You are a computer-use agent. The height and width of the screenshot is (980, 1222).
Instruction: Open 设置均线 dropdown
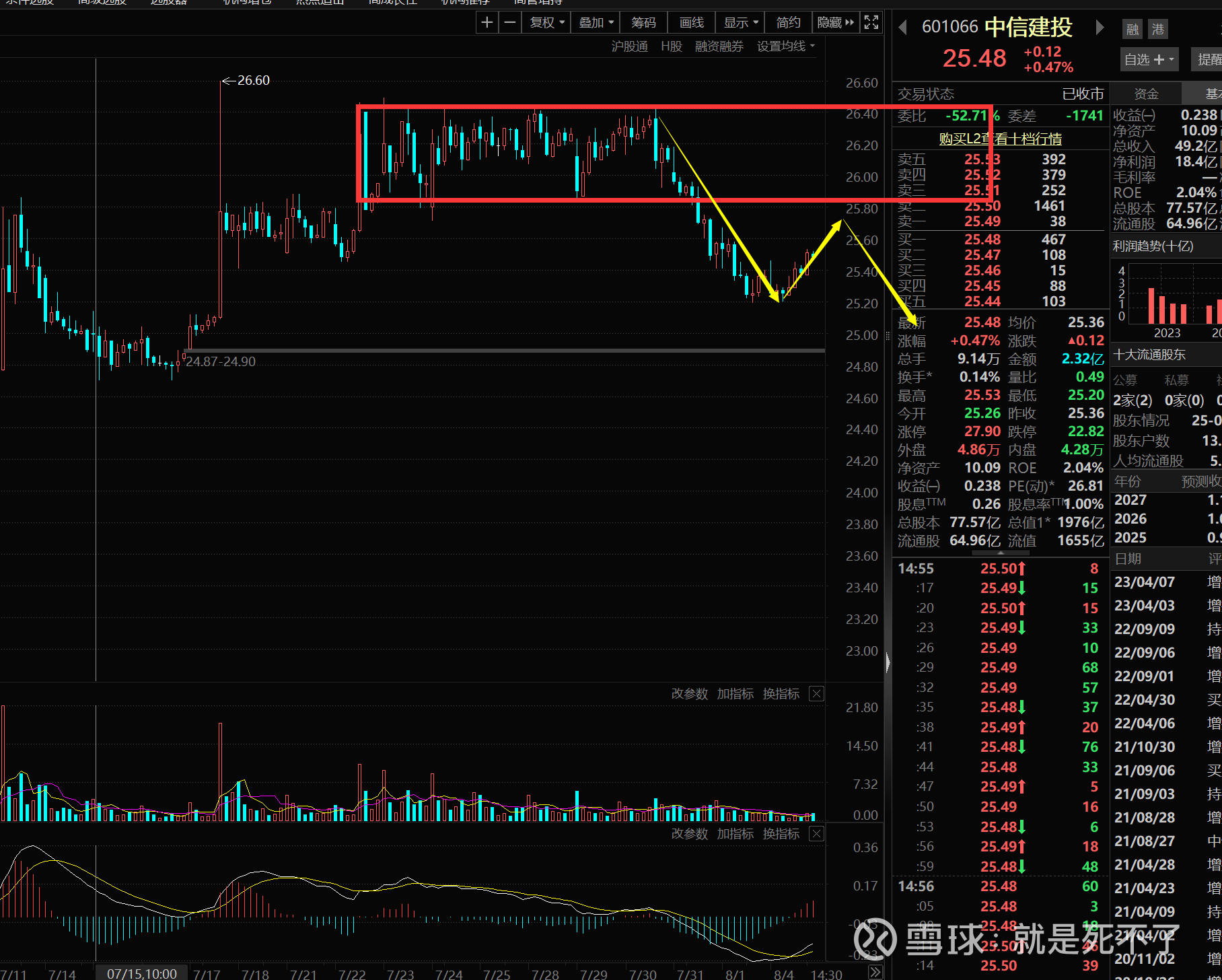click(785, 46)
